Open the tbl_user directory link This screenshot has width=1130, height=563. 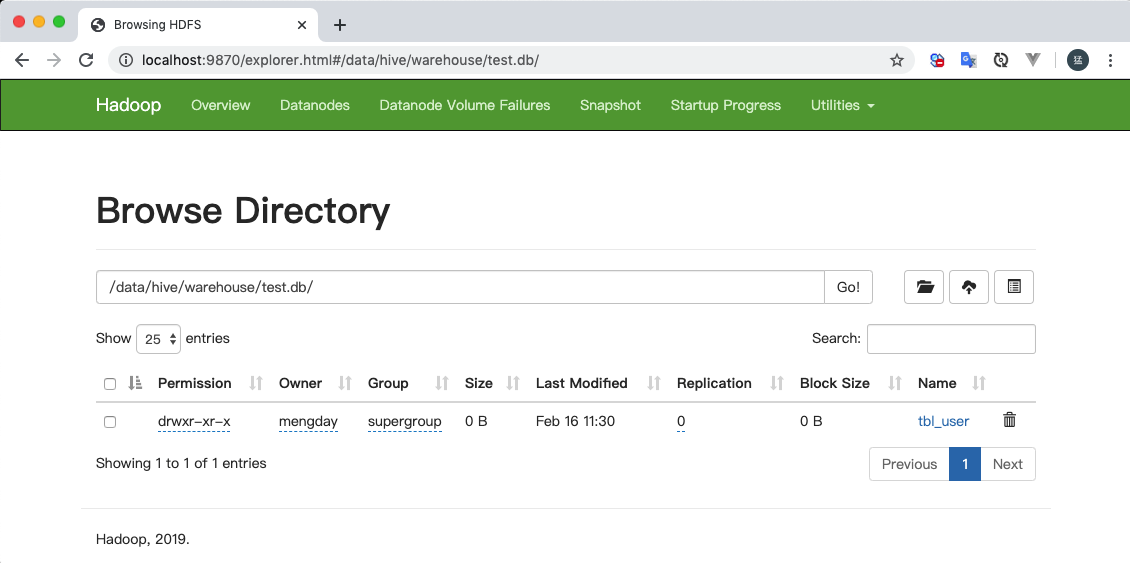[943, 421]
